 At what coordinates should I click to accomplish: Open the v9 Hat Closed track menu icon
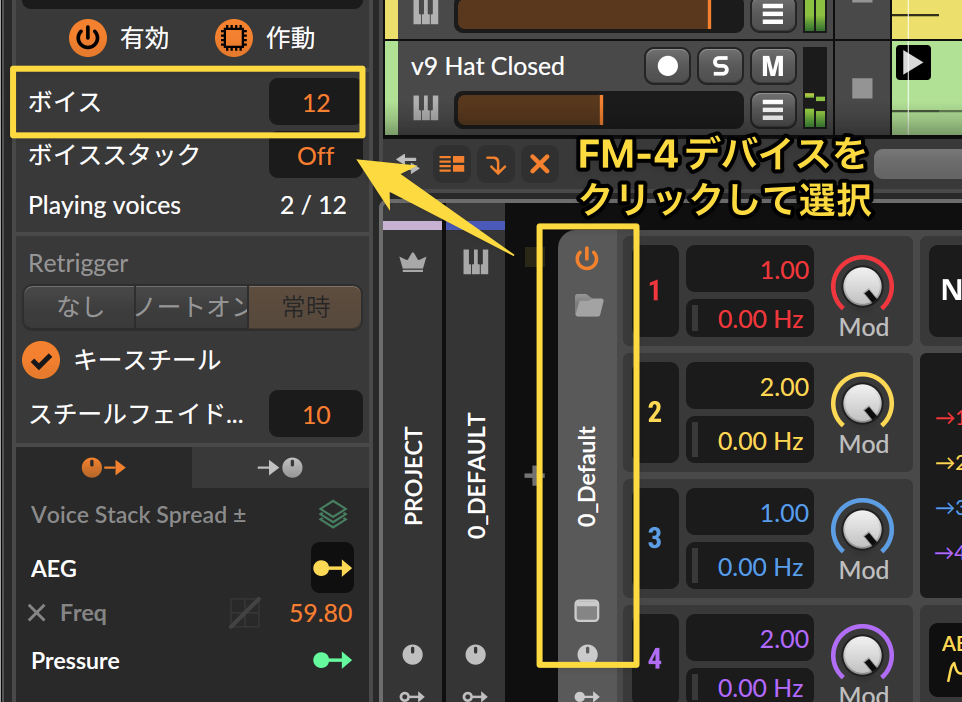(773, 110)
